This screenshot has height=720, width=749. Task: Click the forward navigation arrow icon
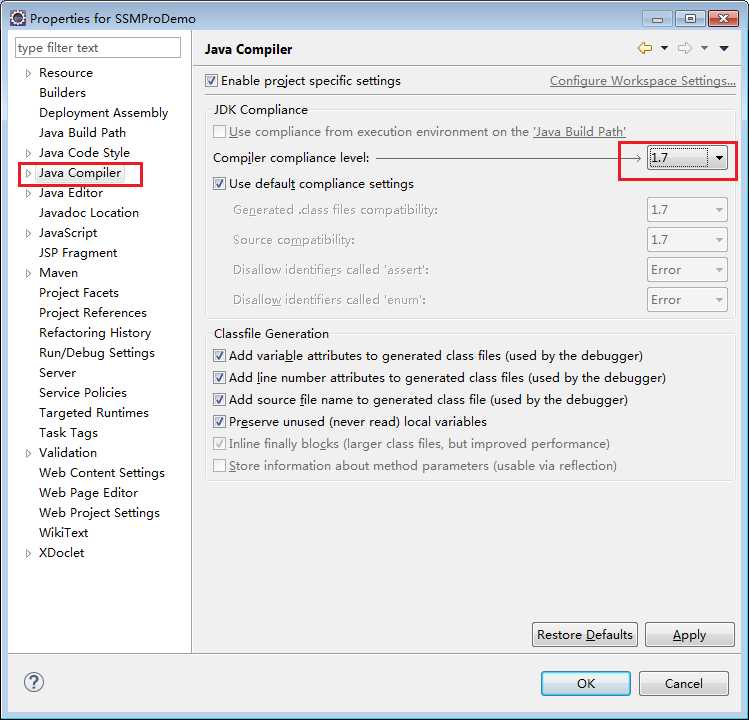point(685,48)
